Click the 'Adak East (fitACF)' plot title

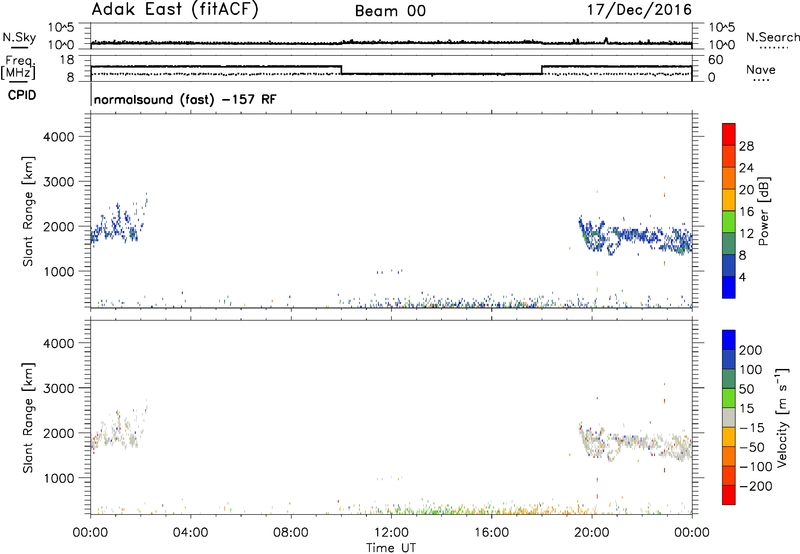pyautogui.click(x=175, y=10)
